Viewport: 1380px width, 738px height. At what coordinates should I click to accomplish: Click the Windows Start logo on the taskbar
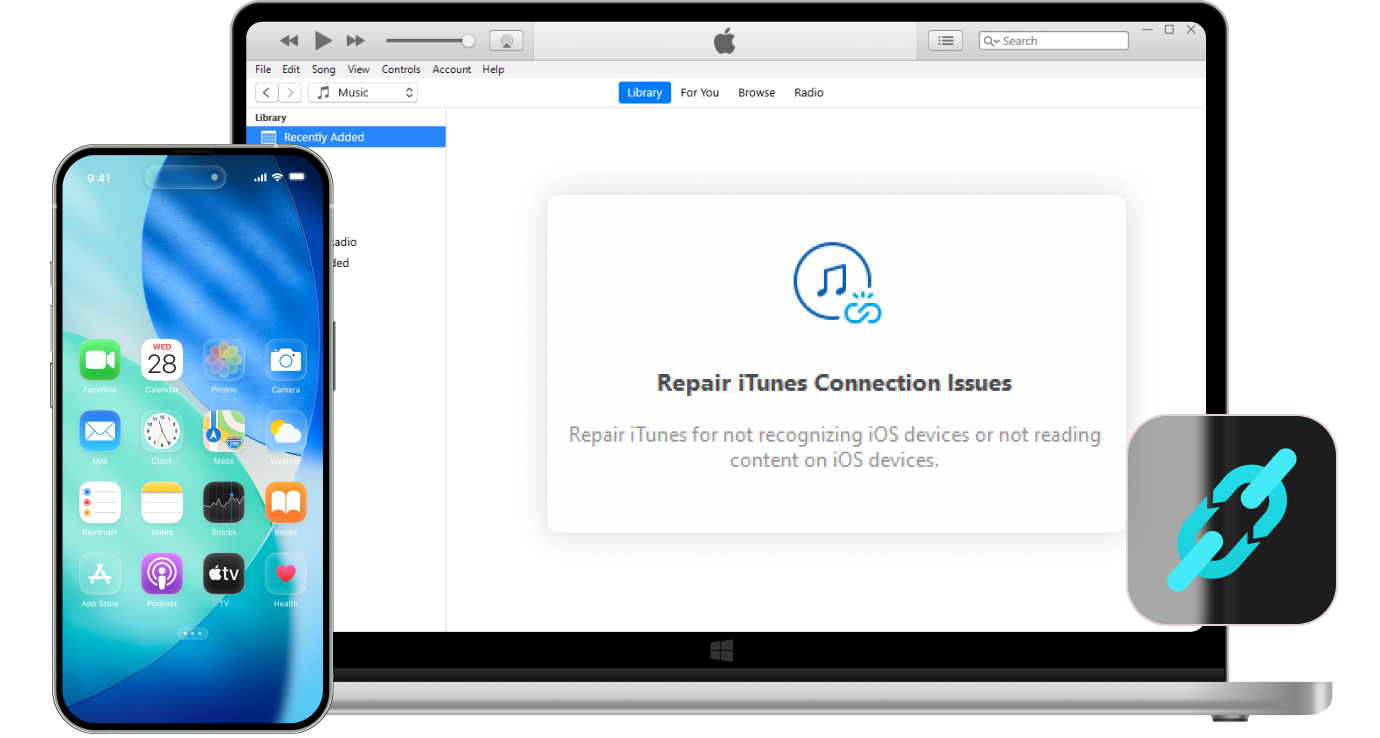click(x=722, y=650)
